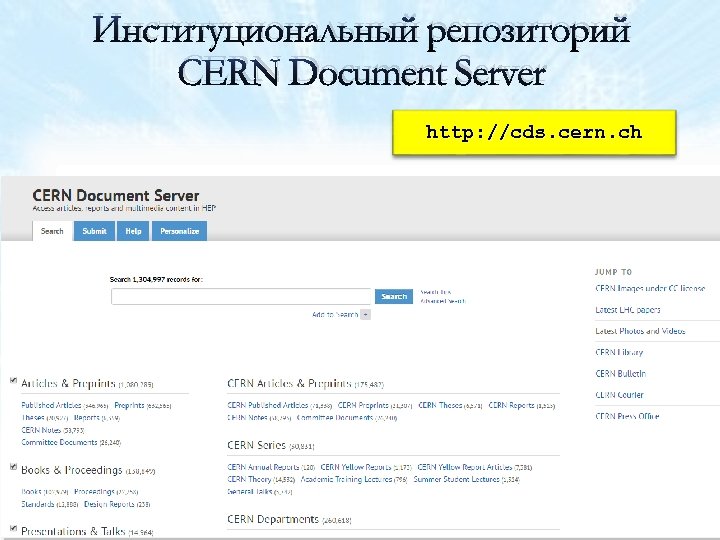Jump to CERN Images under CC license
This screenshot has width=720, height=540.
650,288
